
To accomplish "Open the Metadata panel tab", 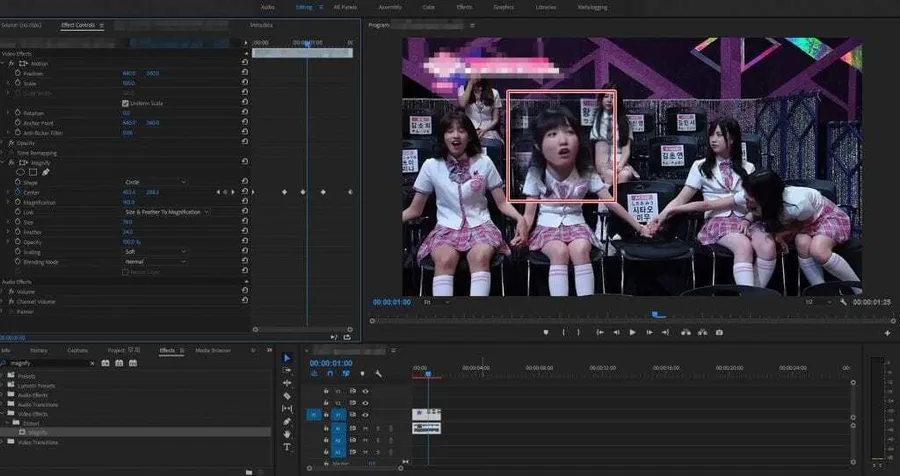I will coord(261,25).
